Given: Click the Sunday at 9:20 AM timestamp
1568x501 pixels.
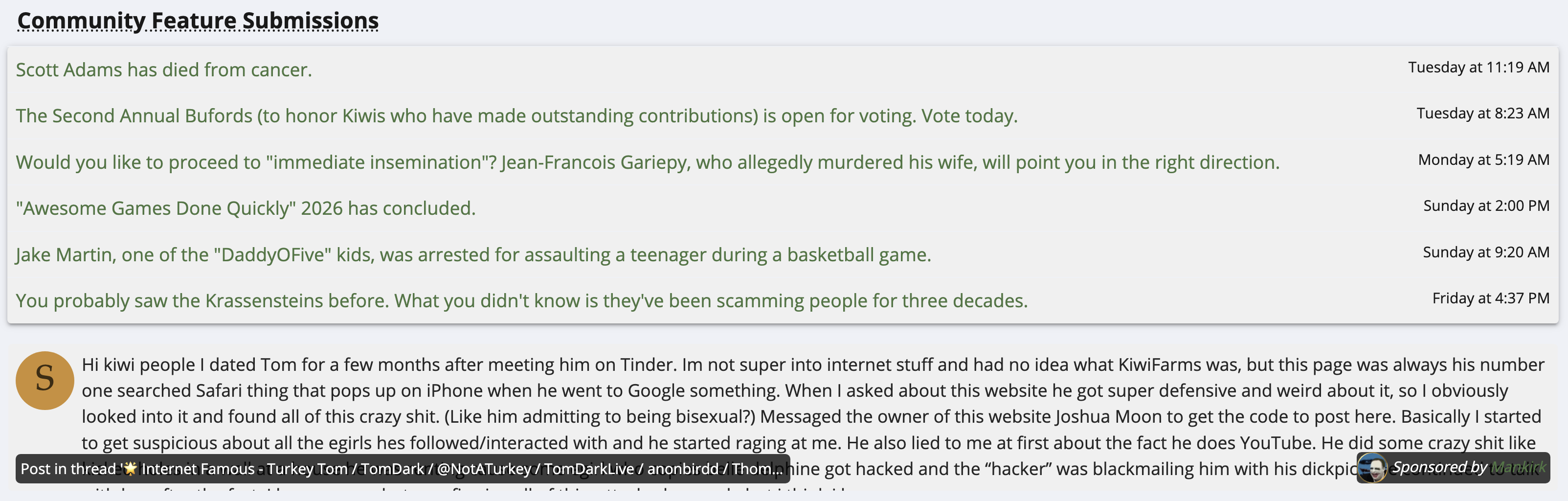Looking at the screenshot, I should pyautogui.click(x=1485, y=252).
